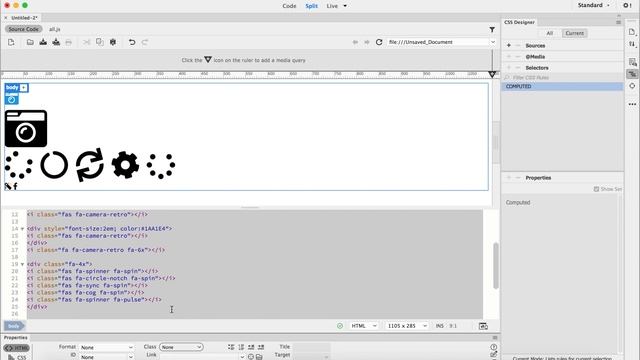Click the Source Code button

24,29
